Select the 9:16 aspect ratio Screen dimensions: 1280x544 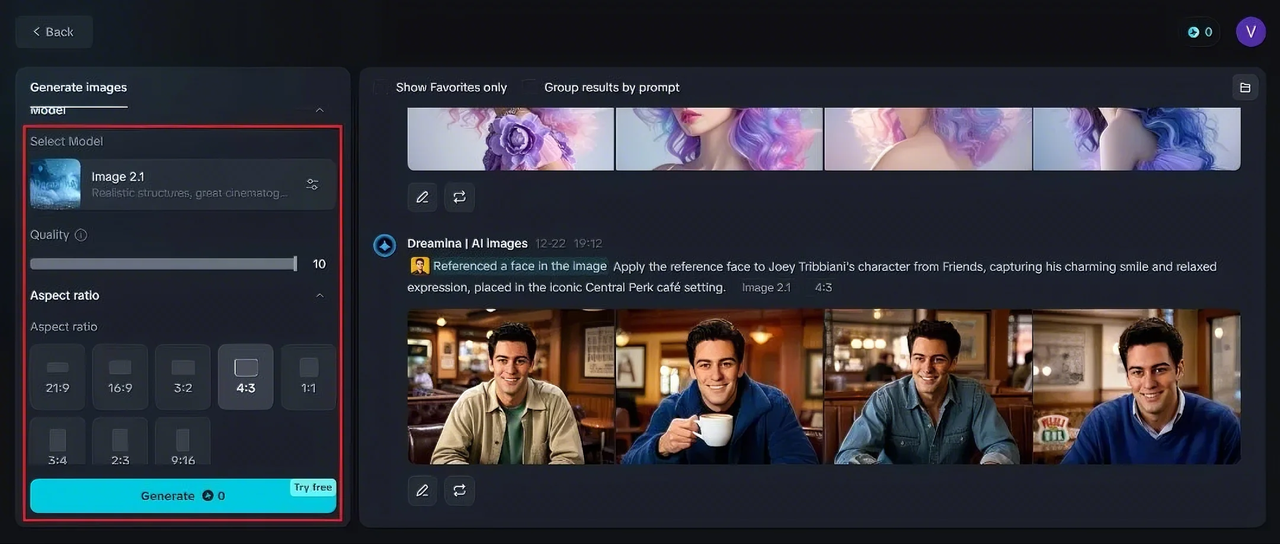click(x=183, y=442)
